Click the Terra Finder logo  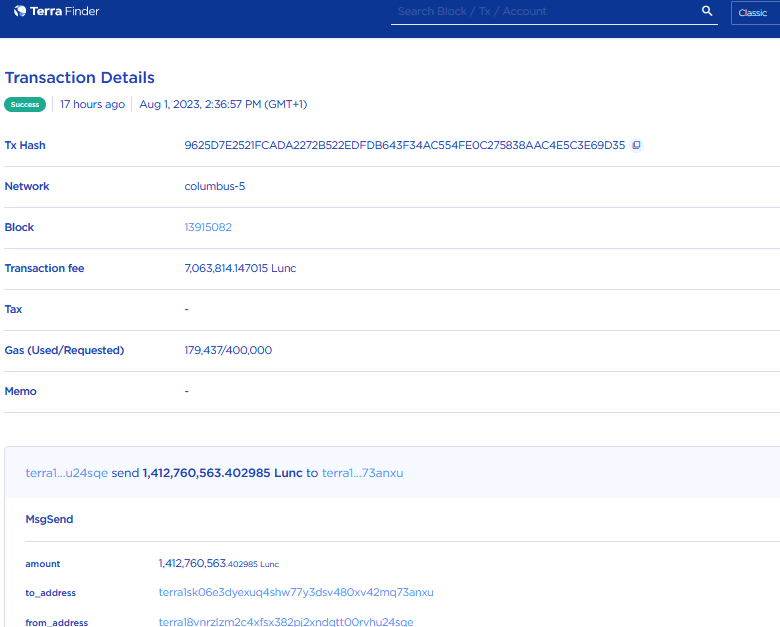pos(57,12)
